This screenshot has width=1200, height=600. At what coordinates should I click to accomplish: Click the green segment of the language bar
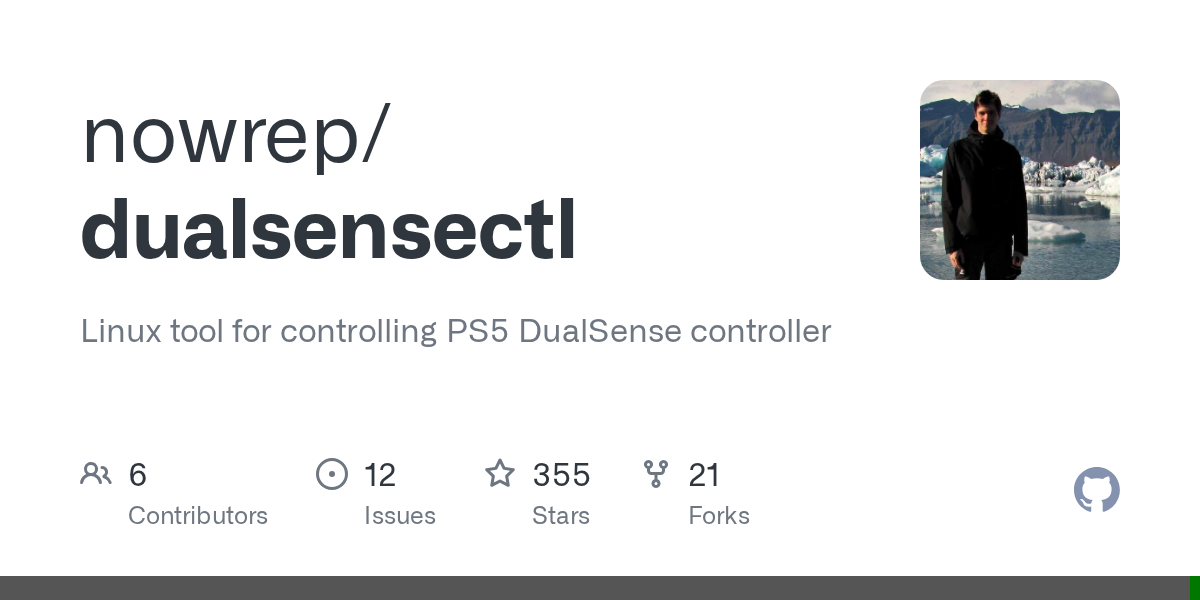1194,588
